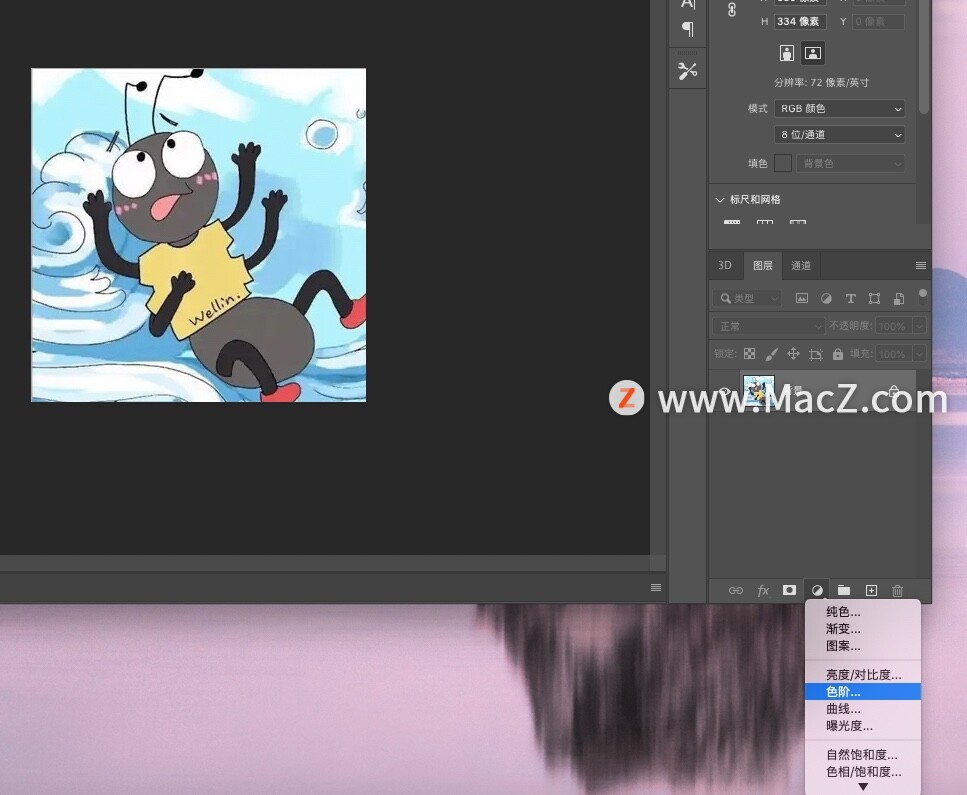Screen dimensions: 967x795
Task: Lock layer position move icon
Action: (794, 353)
